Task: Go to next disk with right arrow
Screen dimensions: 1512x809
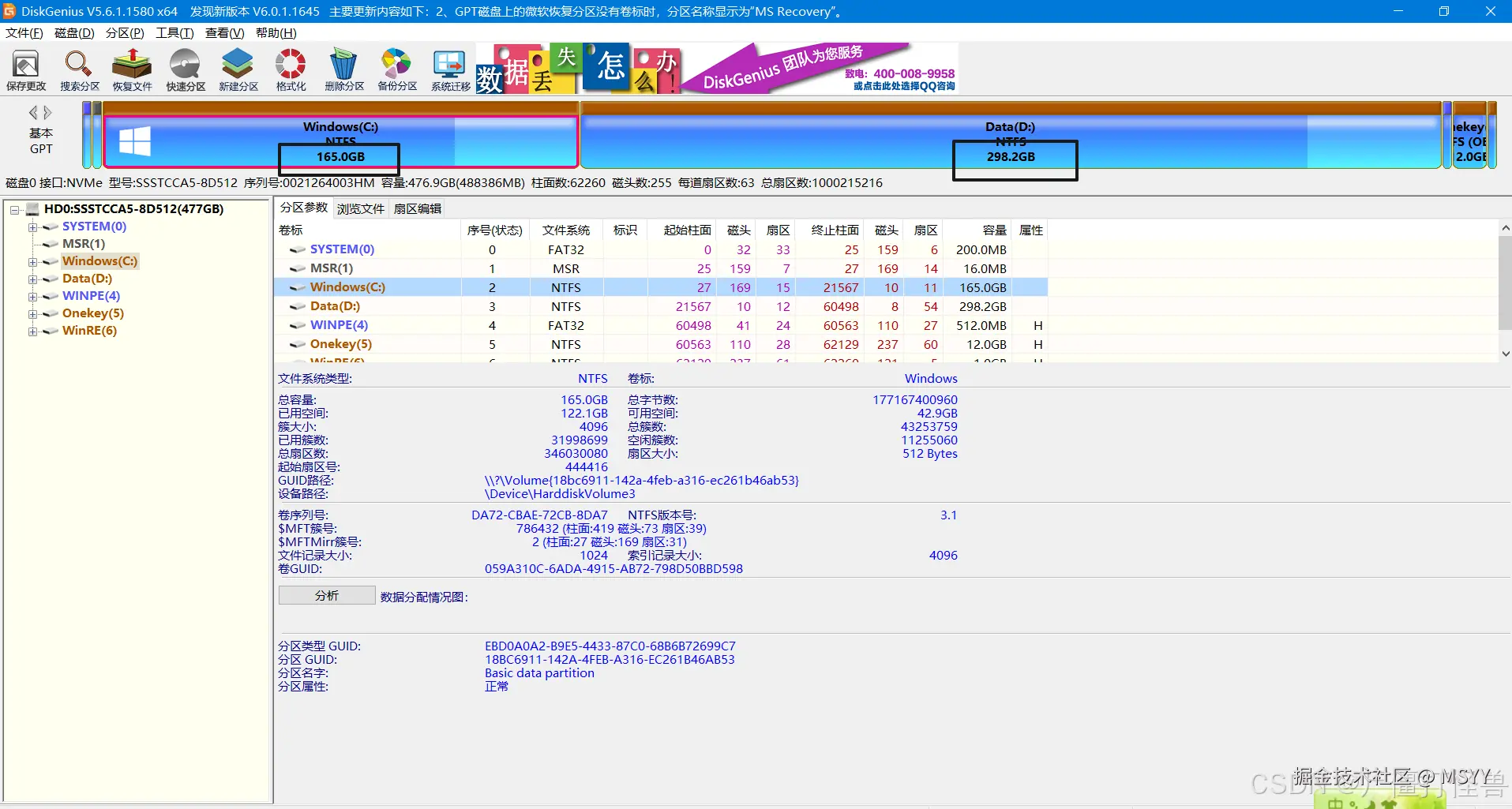Action: (47, 113)
